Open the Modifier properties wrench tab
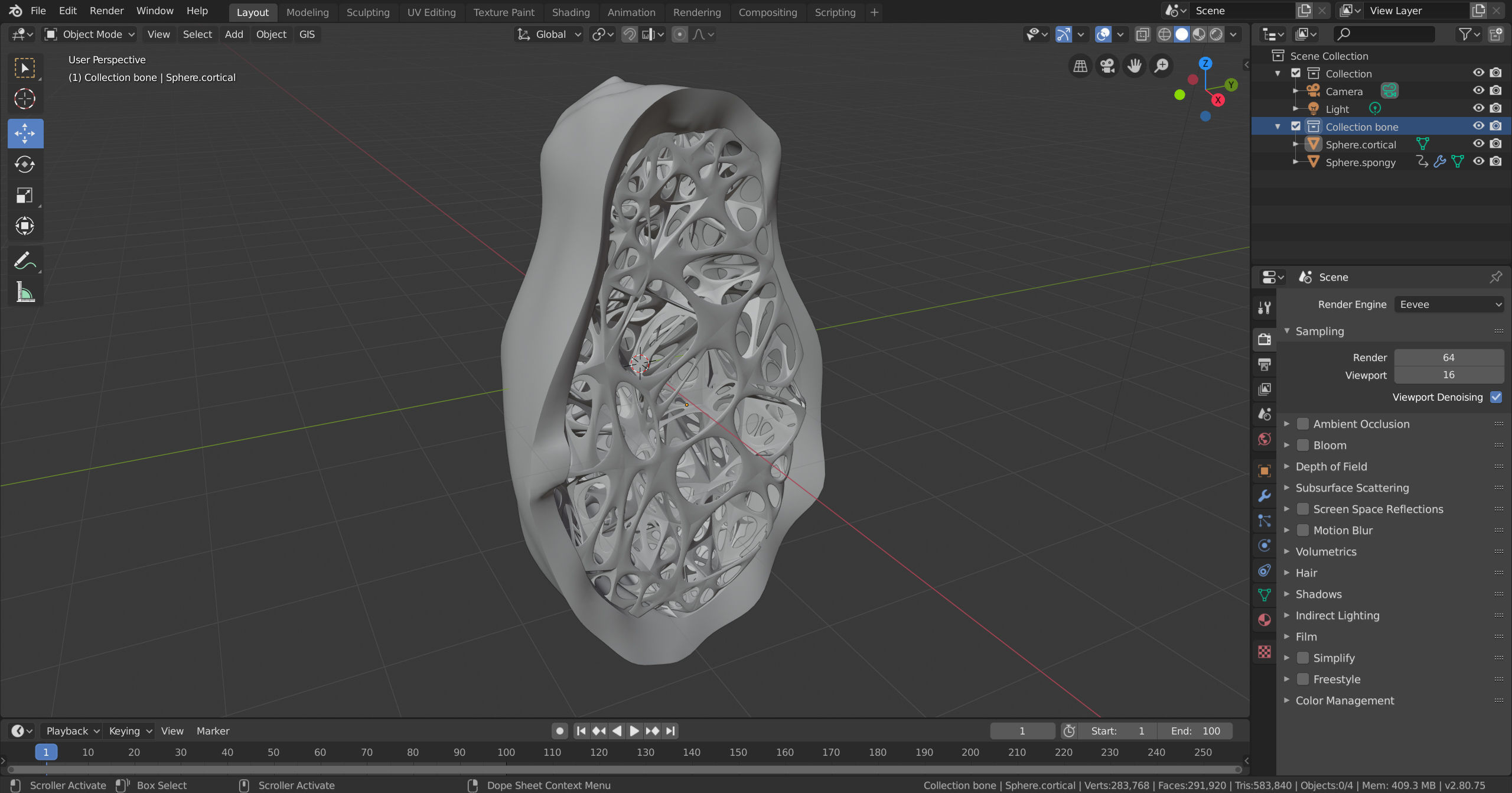1512x793 pixels. point(1265,495)
